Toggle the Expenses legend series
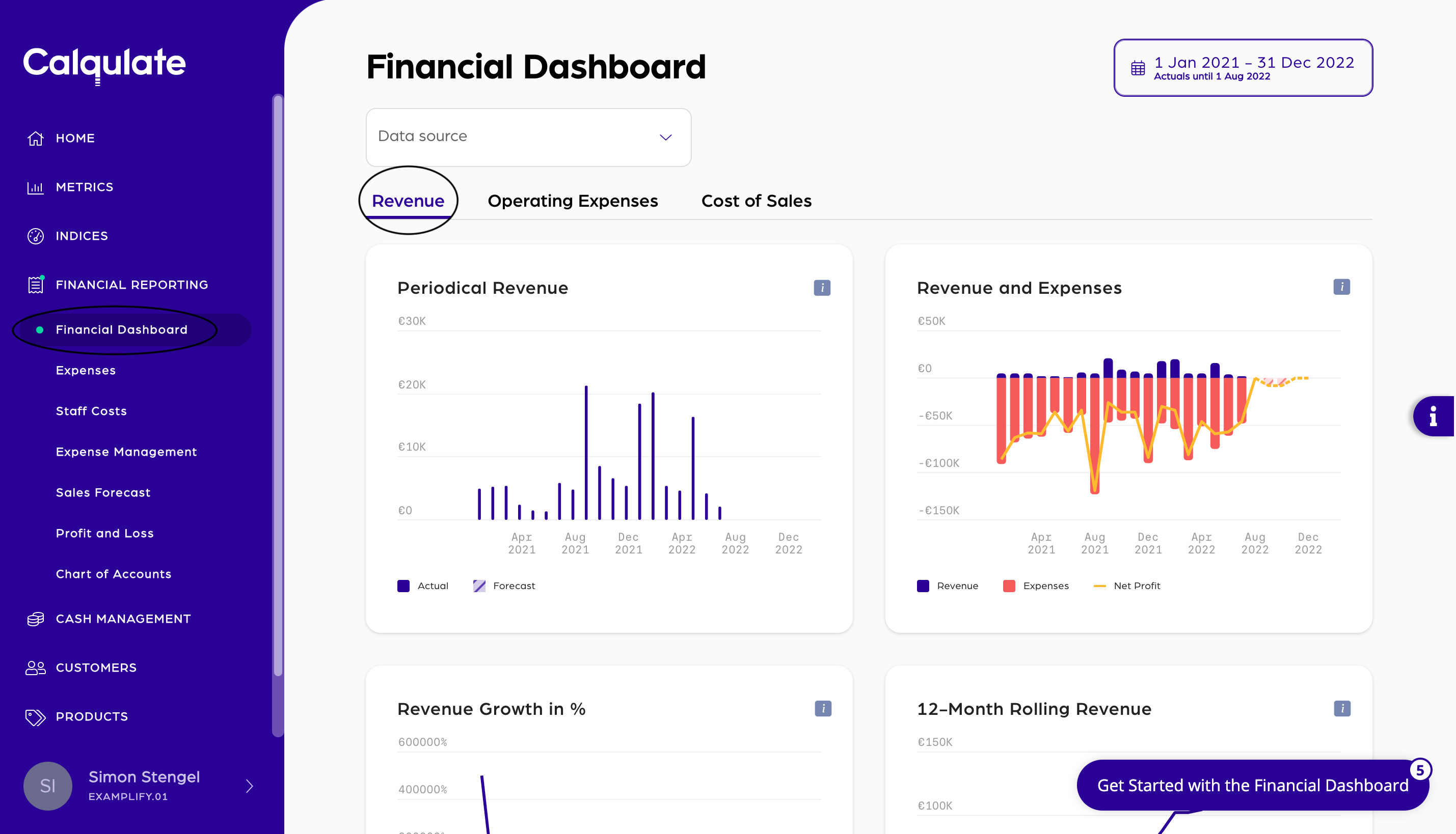The height and width of the screenshot is (834, 1456). [1035, 586]
